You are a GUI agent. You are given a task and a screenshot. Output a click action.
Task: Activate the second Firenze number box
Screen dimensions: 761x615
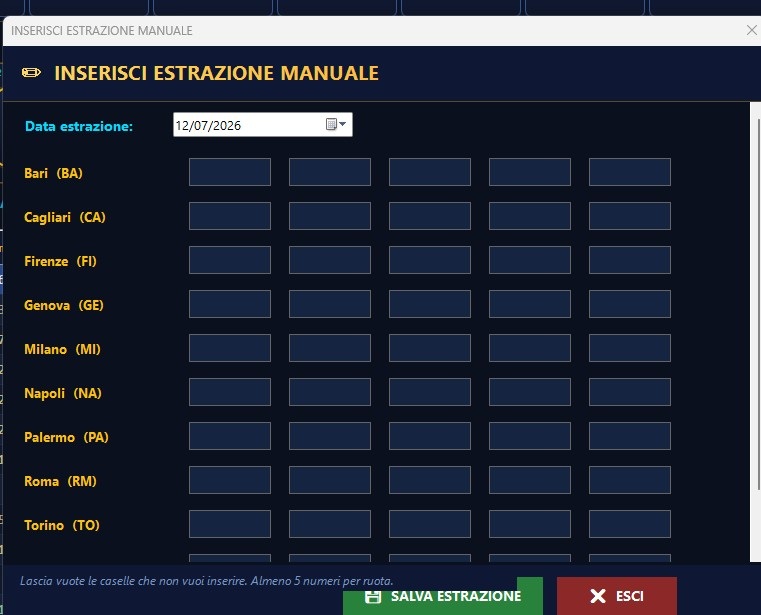point(330,260)
